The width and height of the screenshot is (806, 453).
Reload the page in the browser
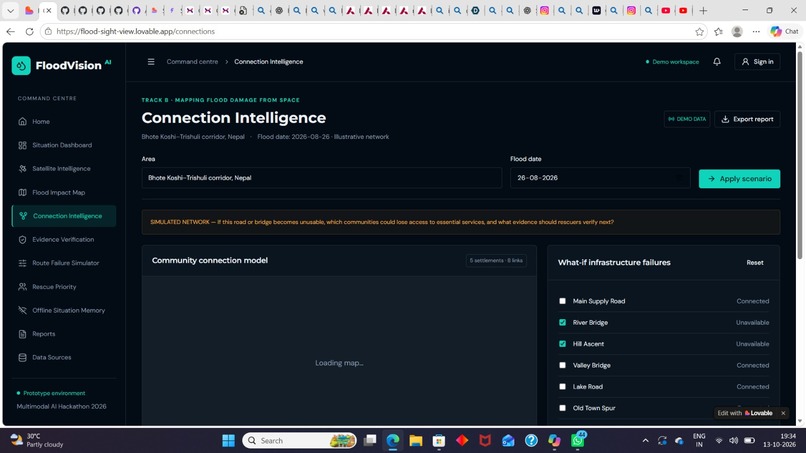click(30, 31)
